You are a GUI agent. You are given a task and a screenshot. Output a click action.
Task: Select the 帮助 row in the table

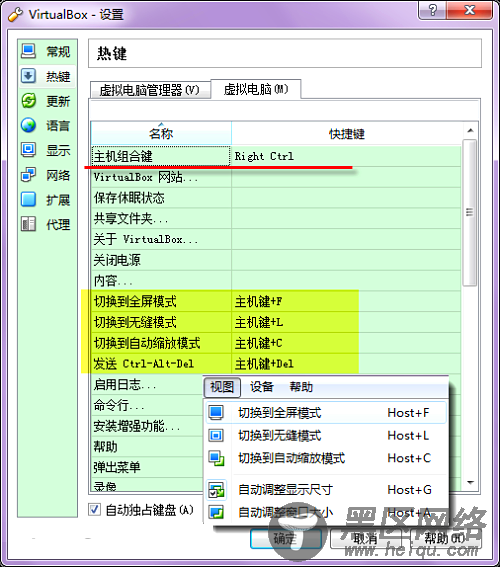pyautogui.click(x=147, y=446)
